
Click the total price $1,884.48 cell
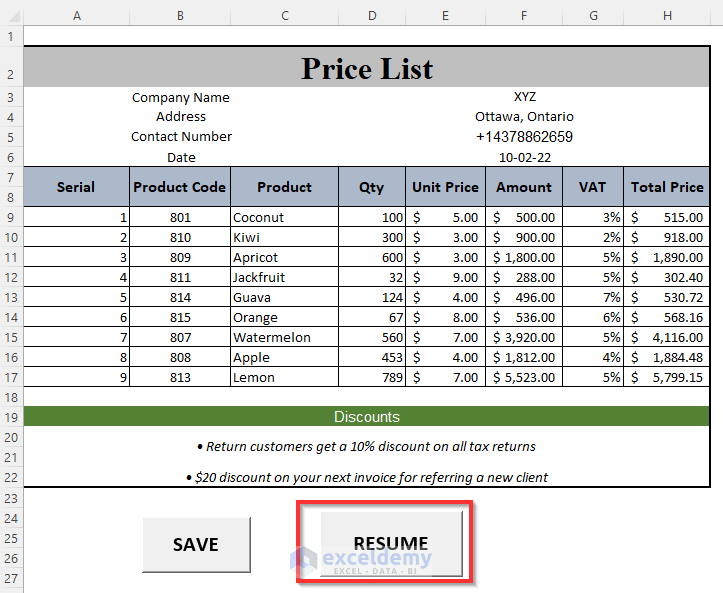tap(667, 357)
